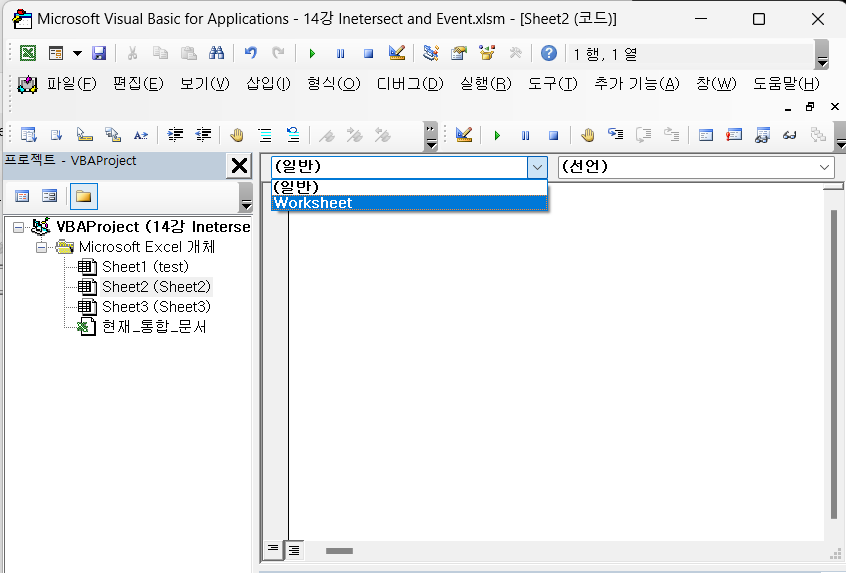Open the 실행(R) menu
Screen dimensions: 846x573
[x=486, y=84]
